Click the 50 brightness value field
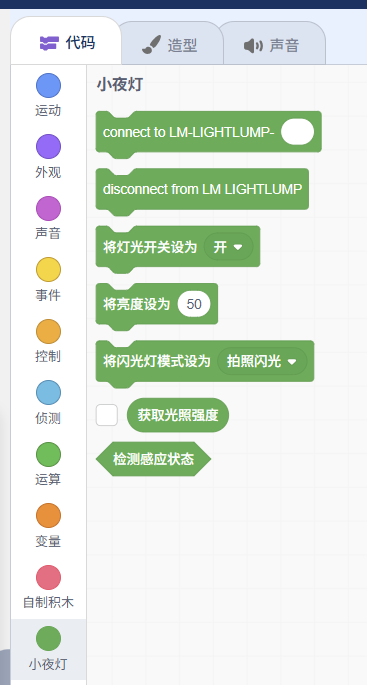 point(194,304)
